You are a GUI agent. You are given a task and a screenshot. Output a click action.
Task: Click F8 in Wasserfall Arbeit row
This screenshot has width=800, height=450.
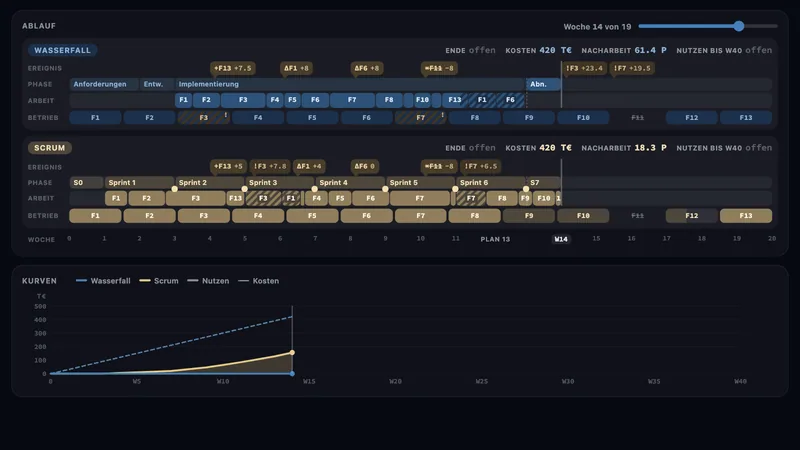[x=389, y=100]
